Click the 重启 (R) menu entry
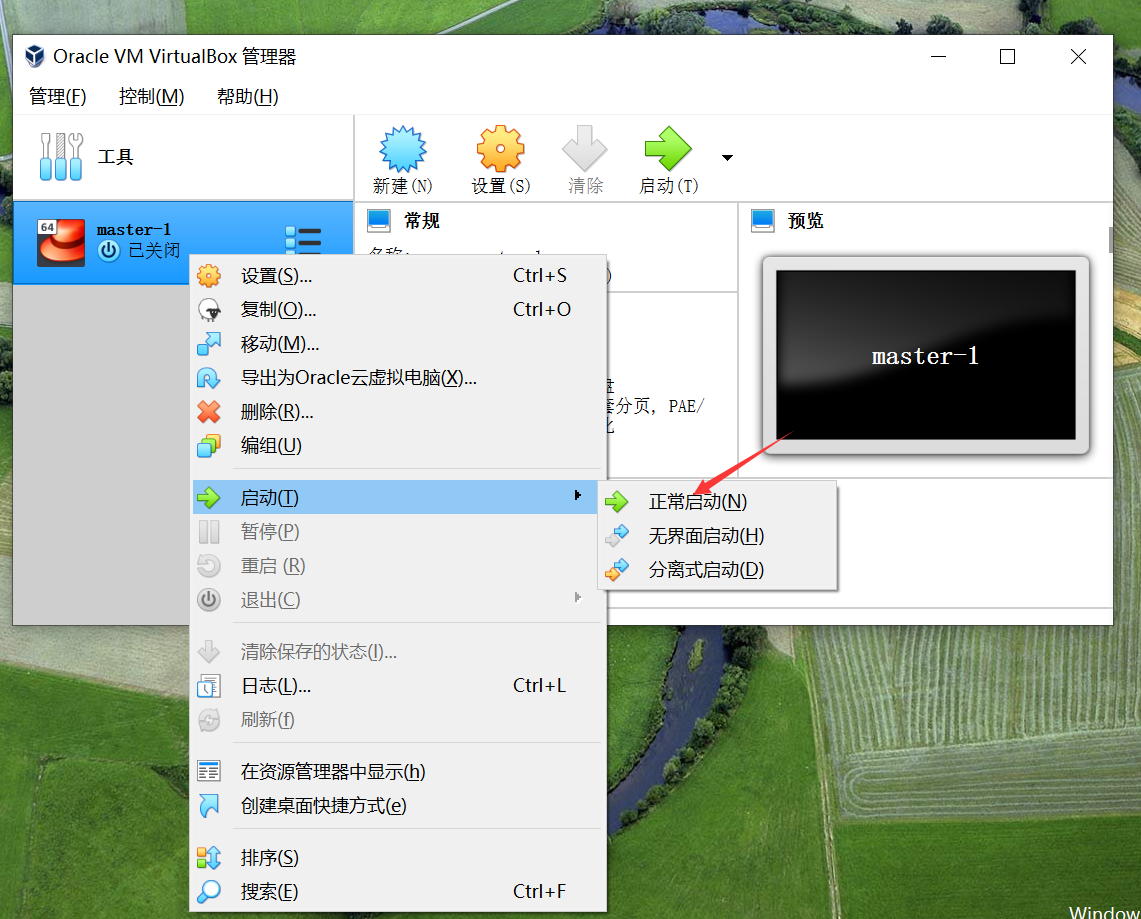The image size is (1141, 919). (398, 566)
